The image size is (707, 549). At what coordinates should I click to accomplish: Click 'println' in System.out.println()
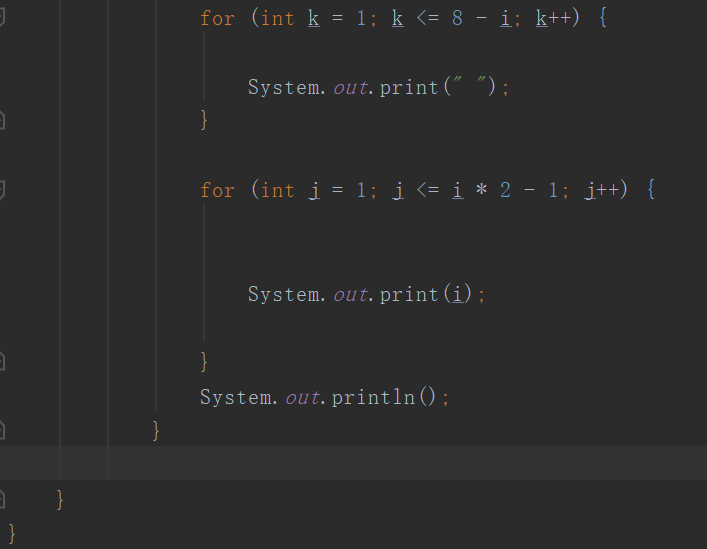pyautogui.click(x=373, y=398)
